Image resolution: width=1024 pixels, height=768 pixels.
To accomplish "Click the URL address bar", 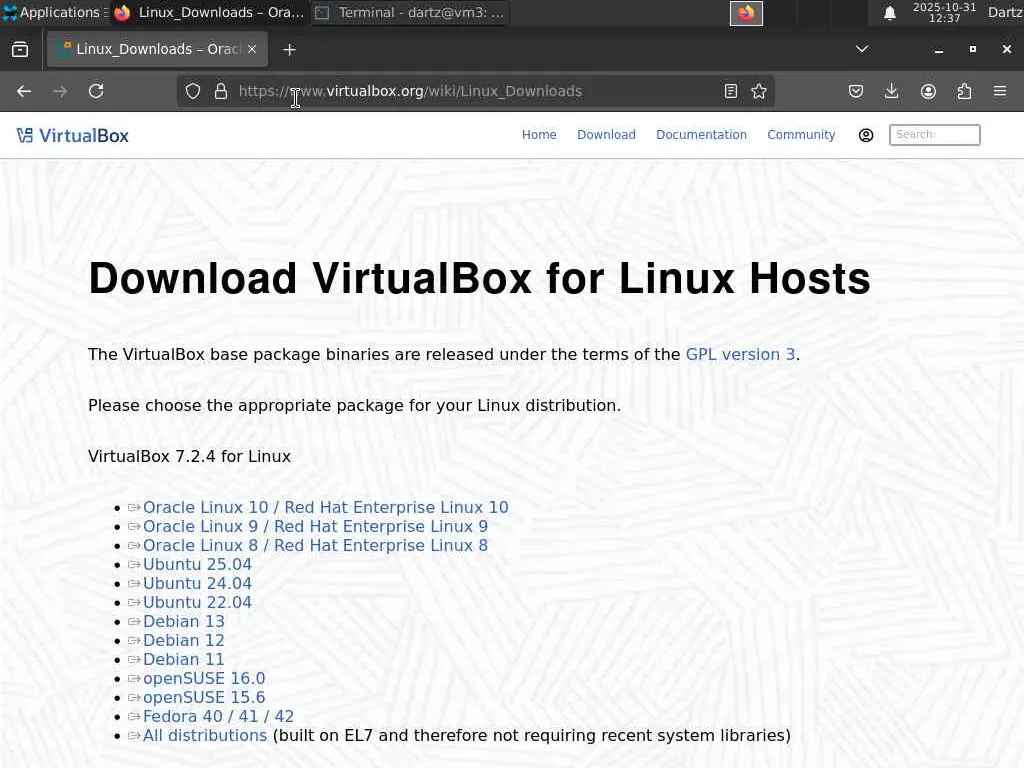I will [477, 91].
